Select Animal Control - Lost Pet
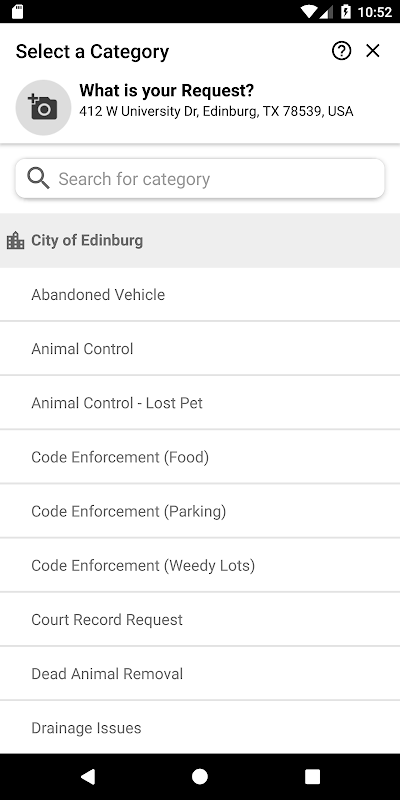The image size is (400, 800). point(200,403)
